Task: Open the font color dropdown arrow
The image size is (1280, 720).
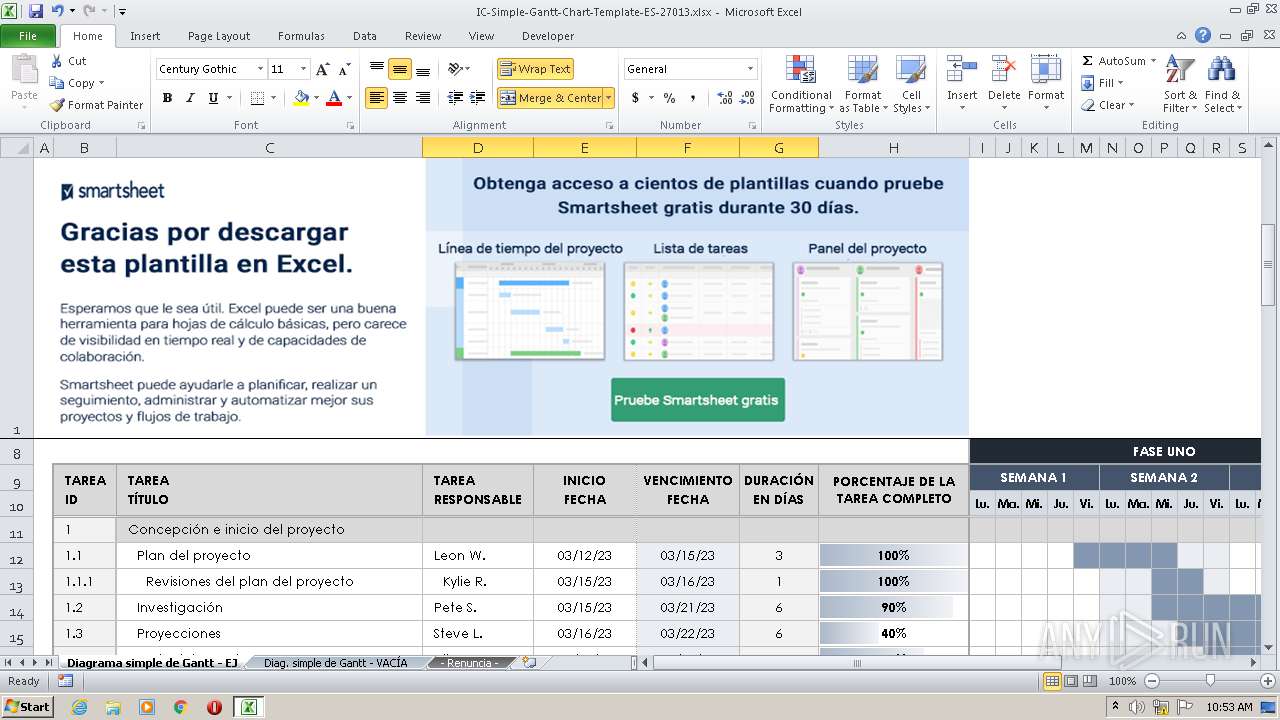Action: point(349,98)
